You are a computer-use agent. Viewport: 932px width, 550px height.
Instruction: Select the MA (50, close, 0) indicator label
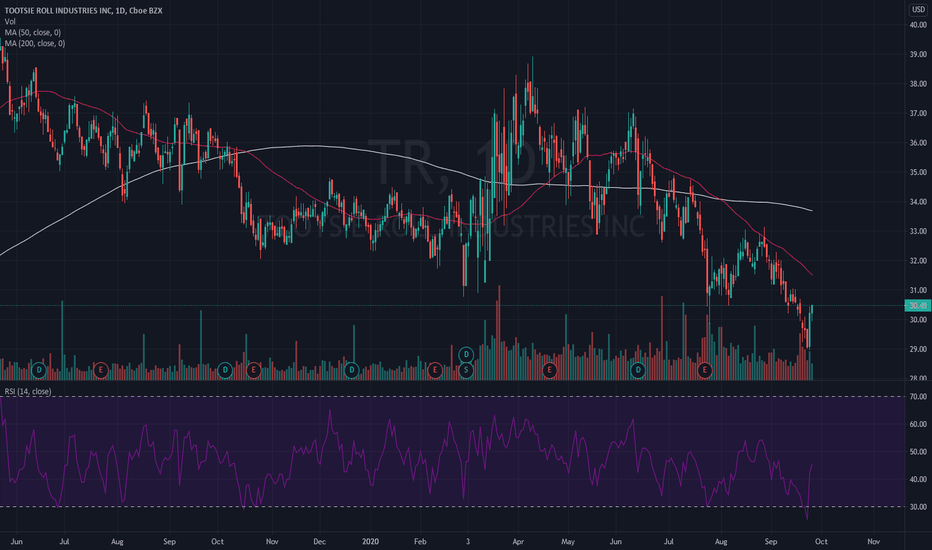[x=33, y=33]
